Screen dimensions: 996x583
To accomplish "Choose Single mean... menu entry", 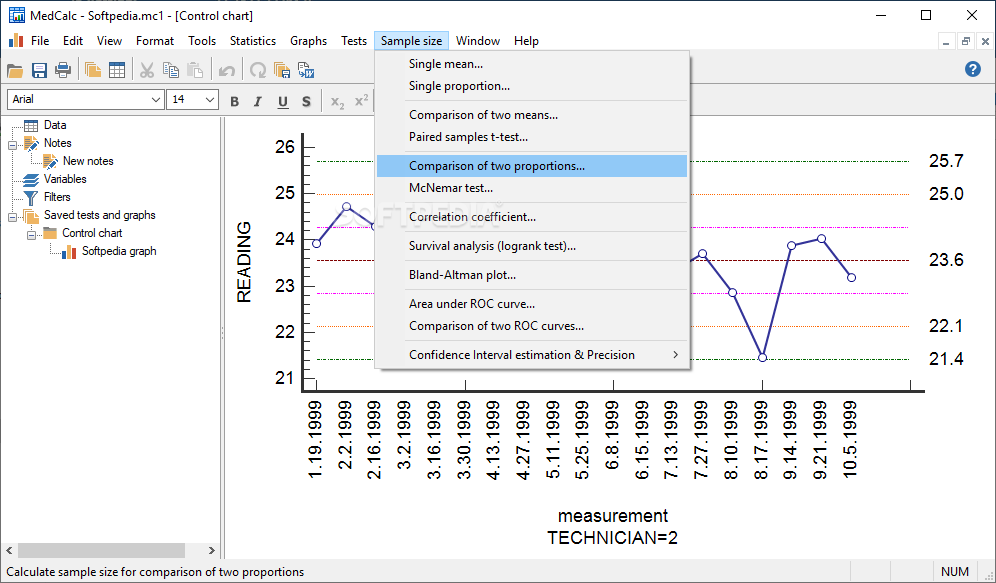I will pos(531,64).
